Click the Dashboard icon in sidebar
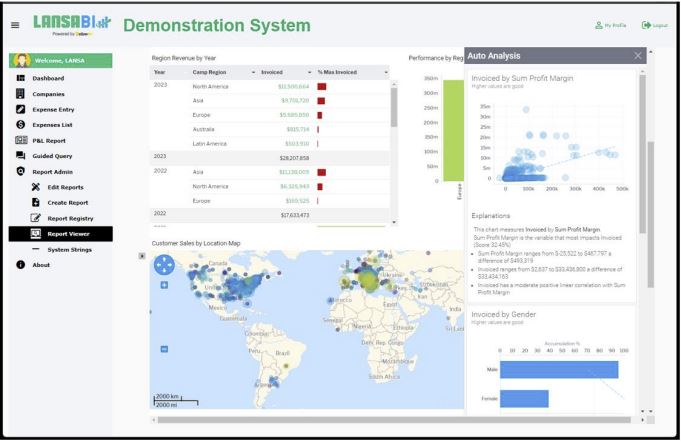The width and height of the screenshot is (681, 443). point(20,78)
